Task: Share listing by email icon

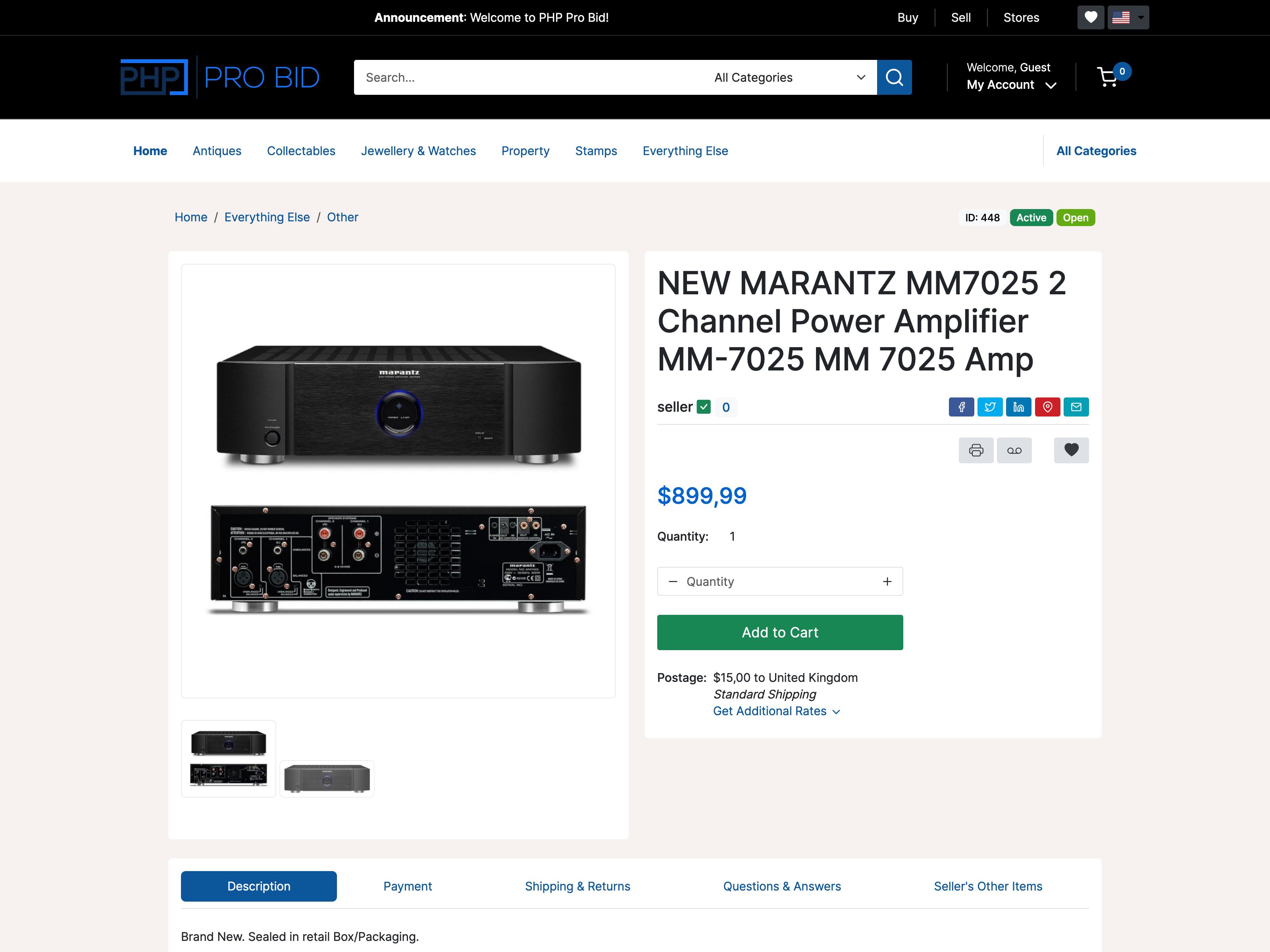Action: [1076, 407]
